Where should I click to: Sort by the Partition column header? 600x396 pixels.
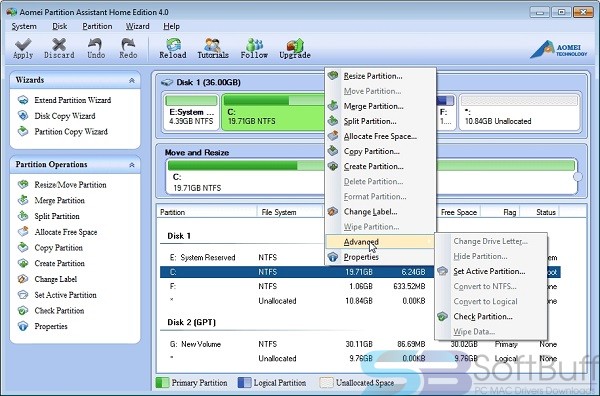point(207,212)
